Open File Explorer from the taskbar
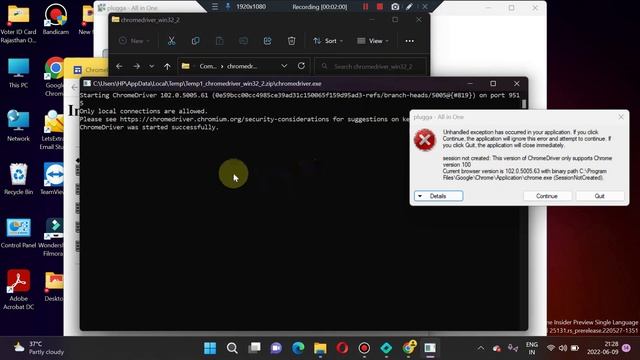The width and height of the screenshot is (640, 360). pos(320,348)
